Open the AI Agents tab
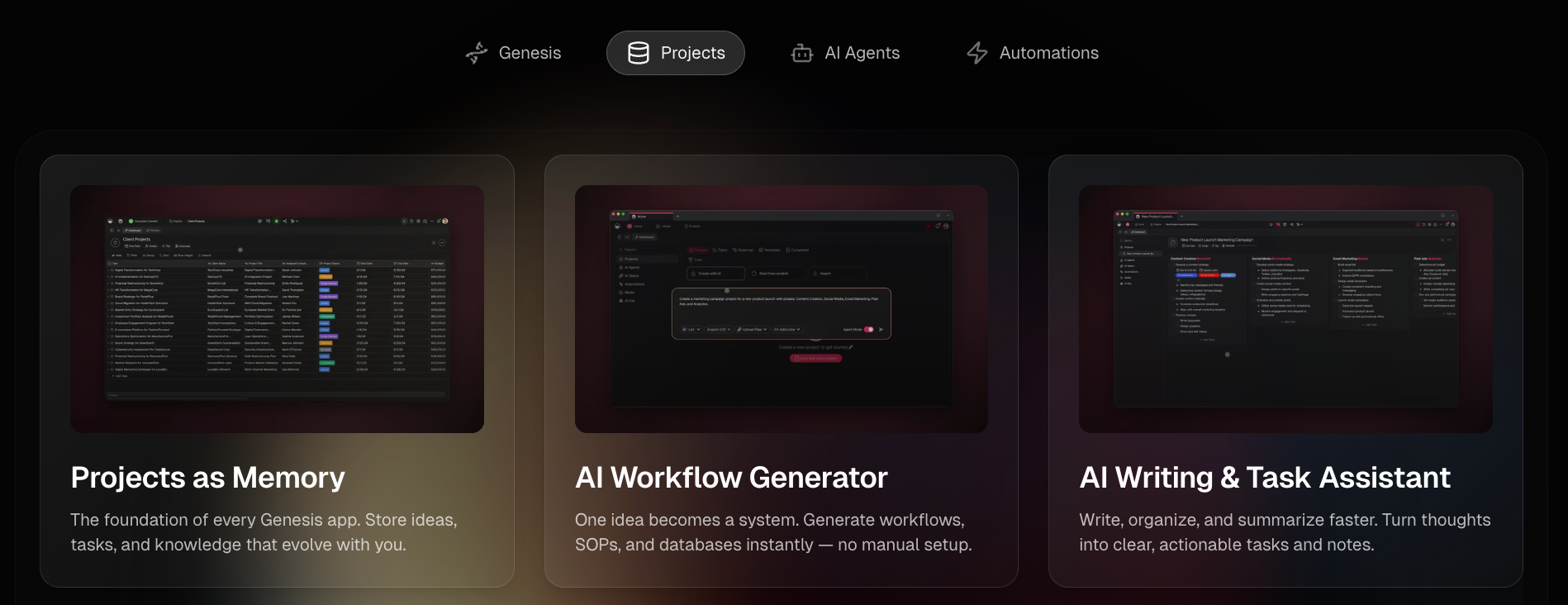This screenshot has height=605, width=1568. point(845,53)
